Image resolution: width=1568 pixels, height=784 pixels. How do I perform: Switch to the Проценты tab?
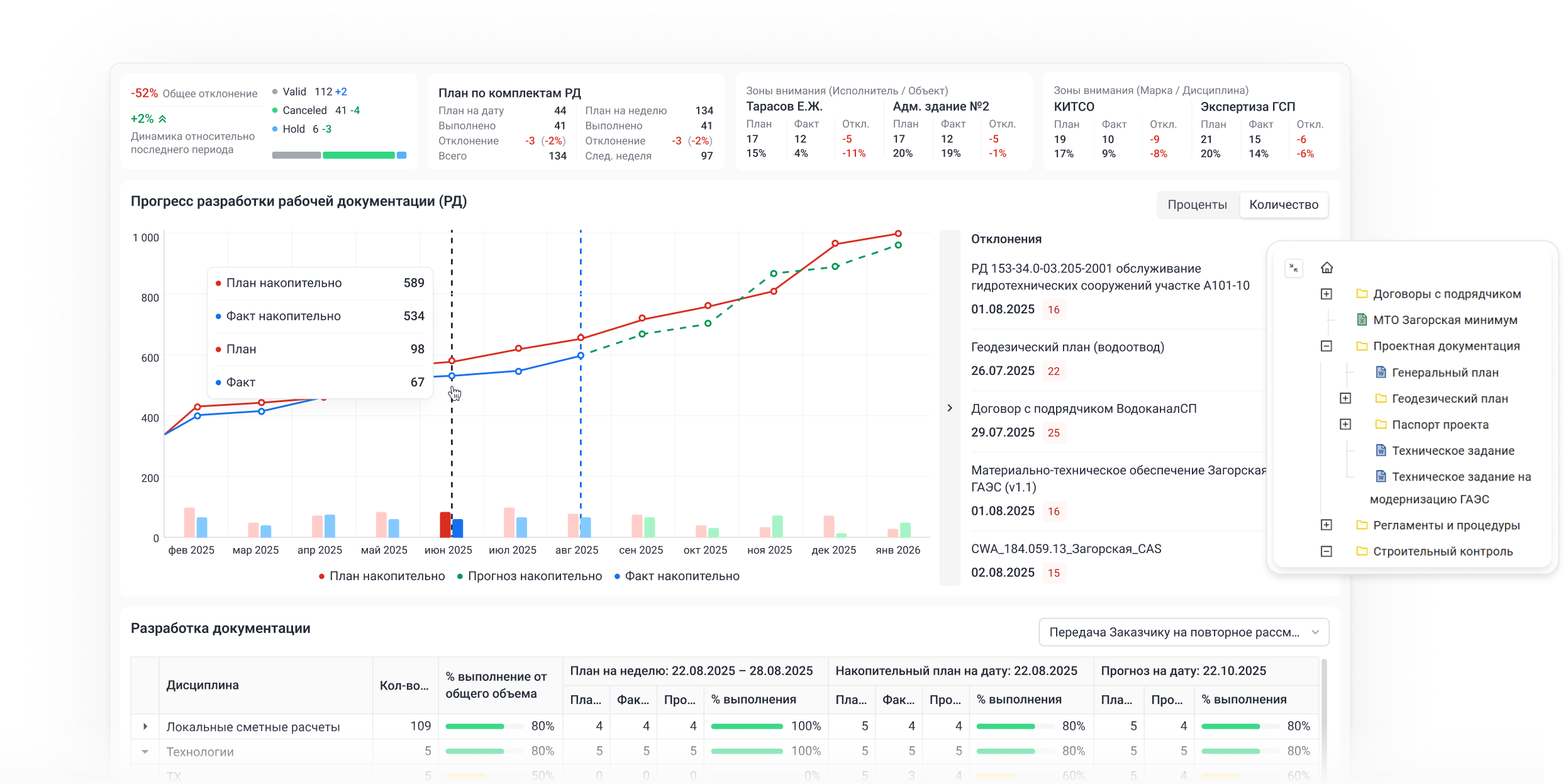(x=1197, y=205)
